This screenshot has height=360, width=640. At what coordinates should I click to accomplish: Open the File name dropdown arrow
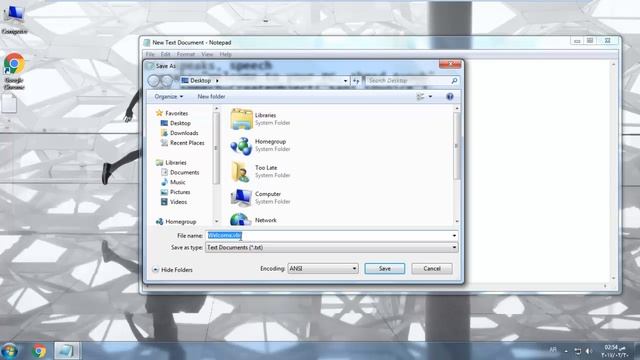pos(454,236)
